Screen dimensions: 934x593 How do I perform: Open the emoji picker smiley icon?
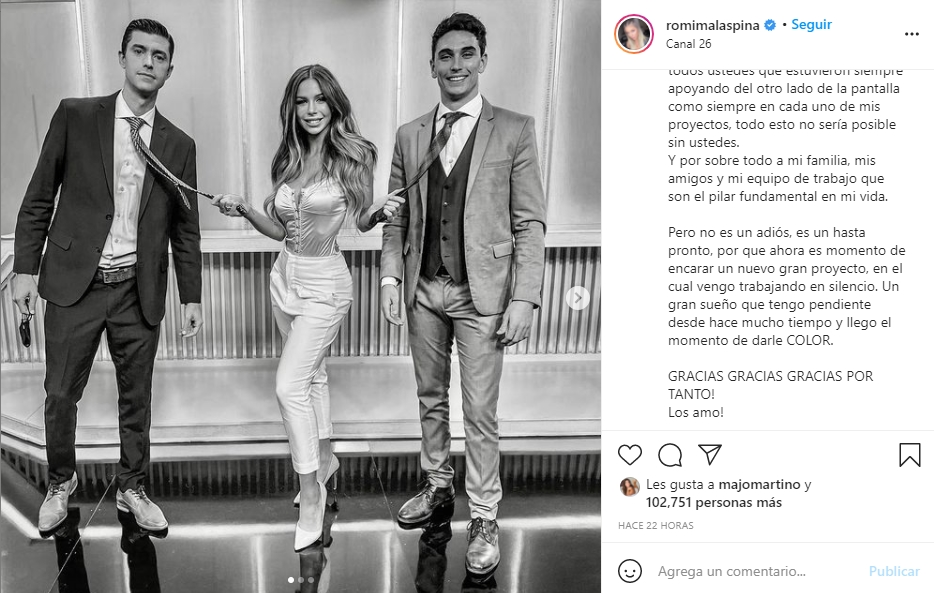pyautogui.click(x=630, y=571)
